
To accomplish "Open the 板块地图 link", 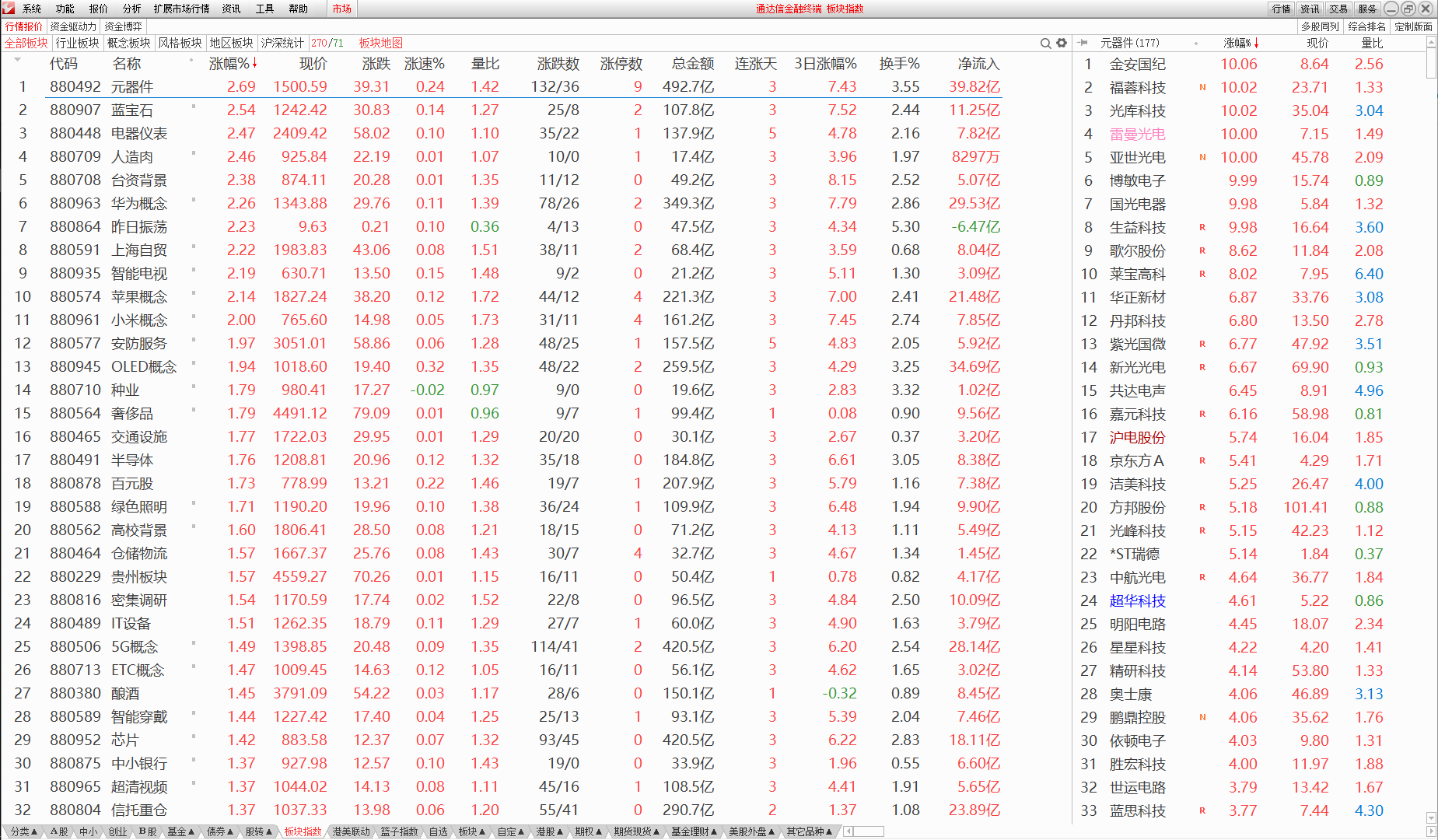I will click(381, 43).
